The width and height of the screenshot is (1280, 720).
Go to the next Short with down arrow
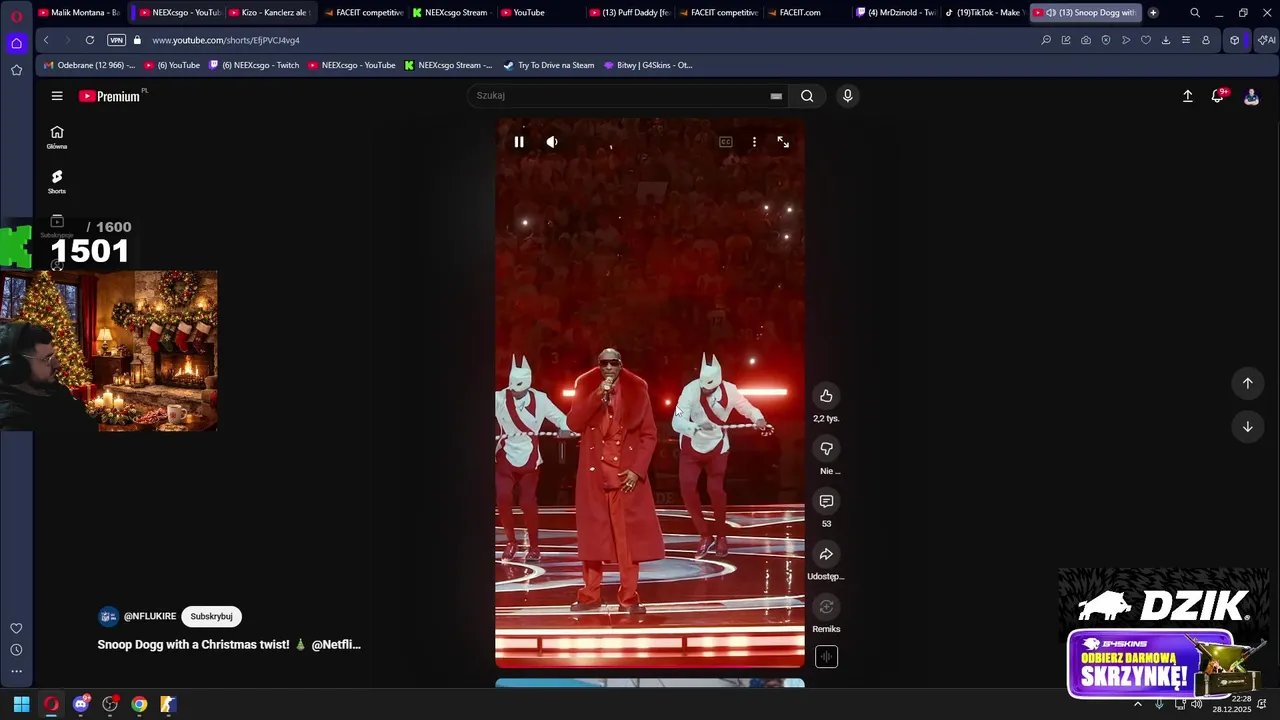click(1247, 427)
